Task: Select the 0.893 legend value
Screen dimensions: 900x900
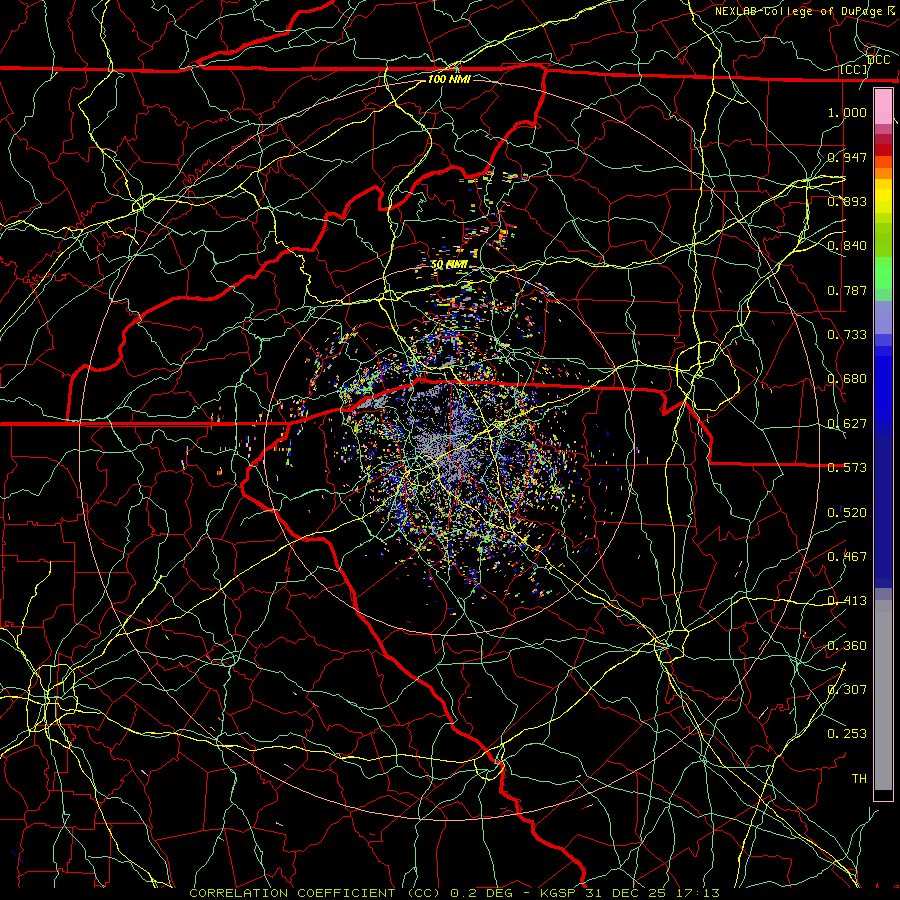Action: point(847,201)
